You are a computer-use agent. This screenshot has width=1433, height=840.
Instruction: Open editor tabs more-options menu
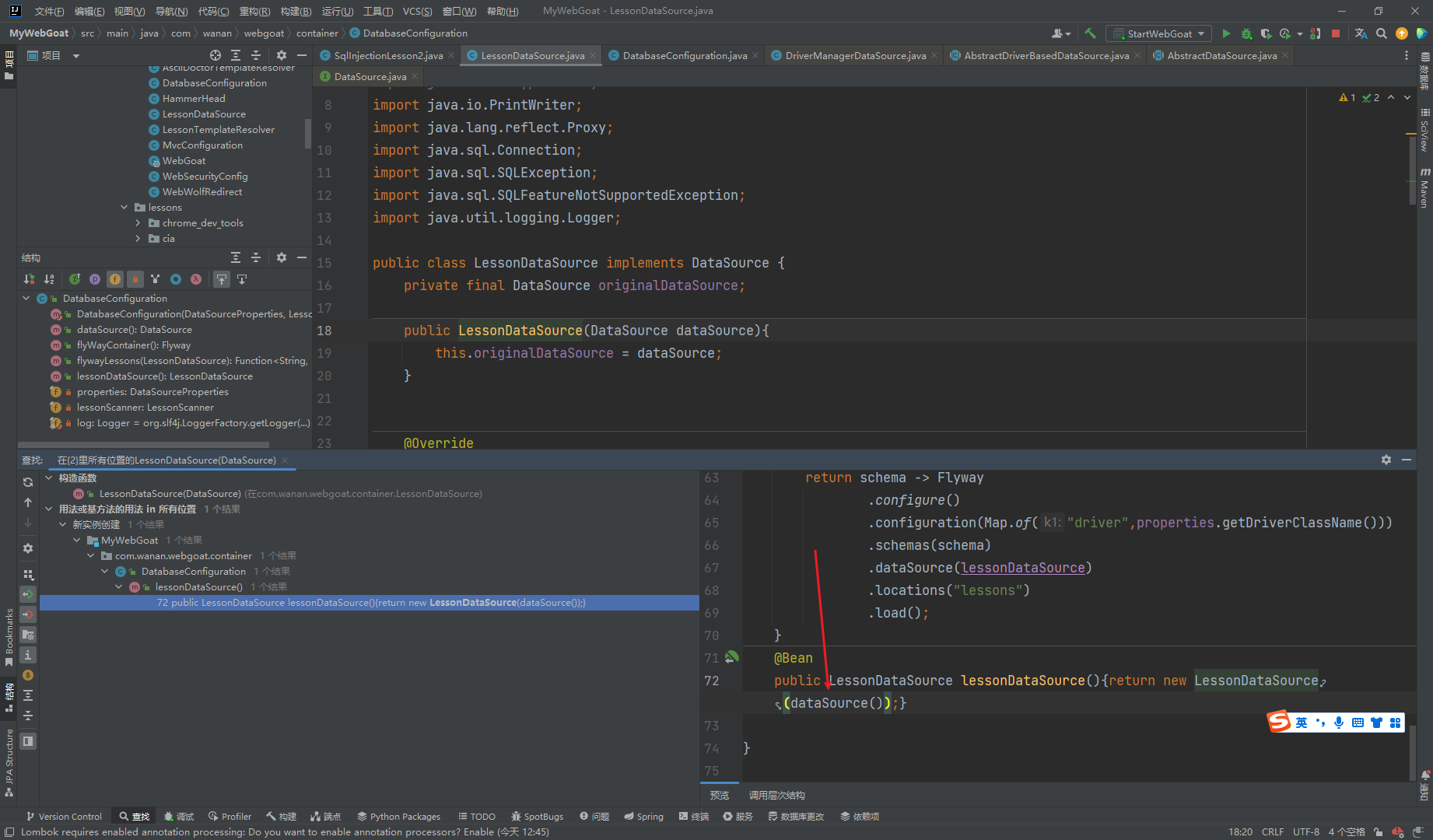coord(1406,55)
